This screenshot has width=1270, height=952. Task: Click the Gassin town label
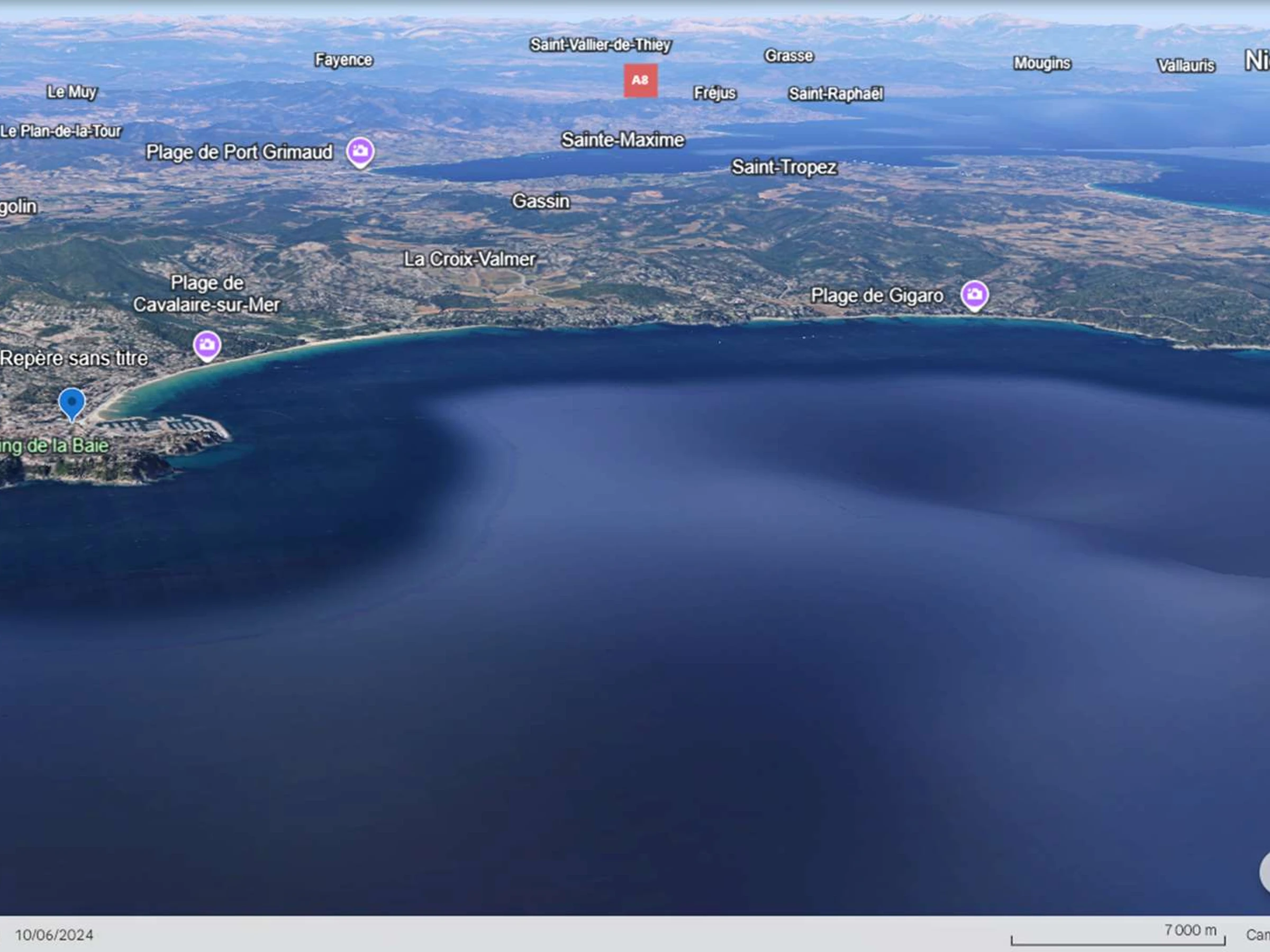click(540, 201)
